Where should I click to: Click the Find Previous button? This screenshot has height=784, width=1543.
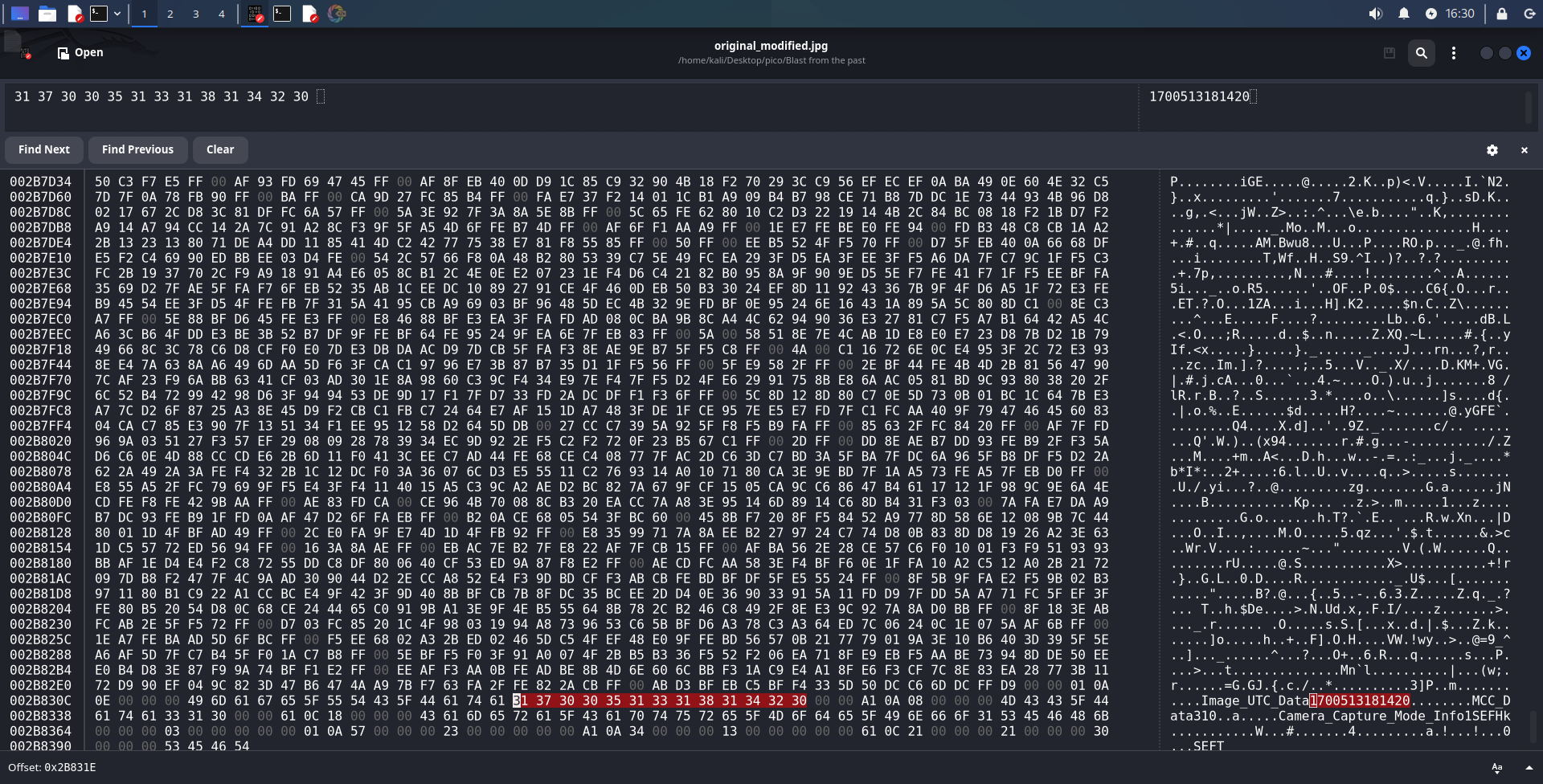137,149
